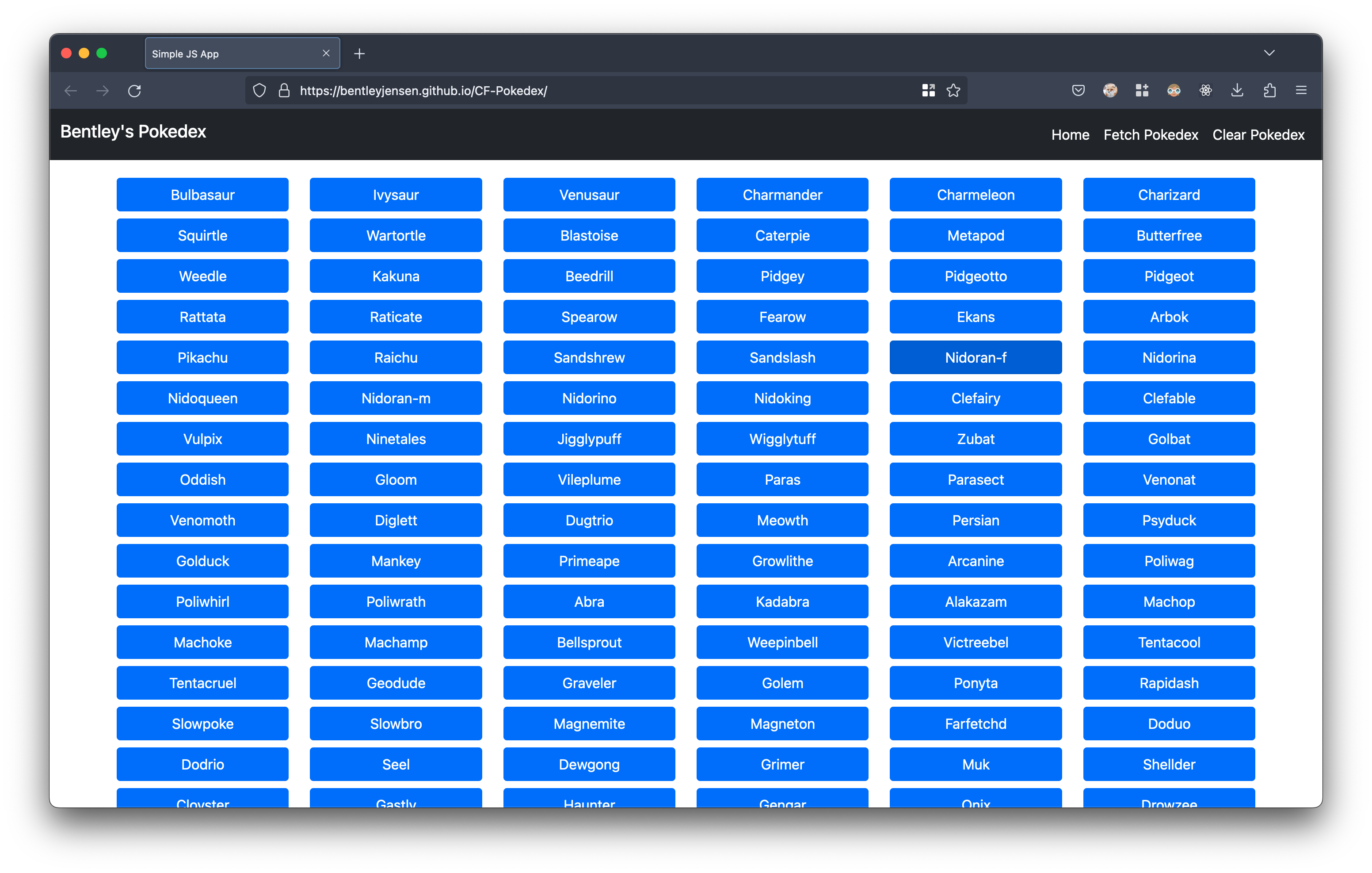The height and width of the screenshot is (873, 1372).
Task: Click the Home navigation link
Action: 1070,135
